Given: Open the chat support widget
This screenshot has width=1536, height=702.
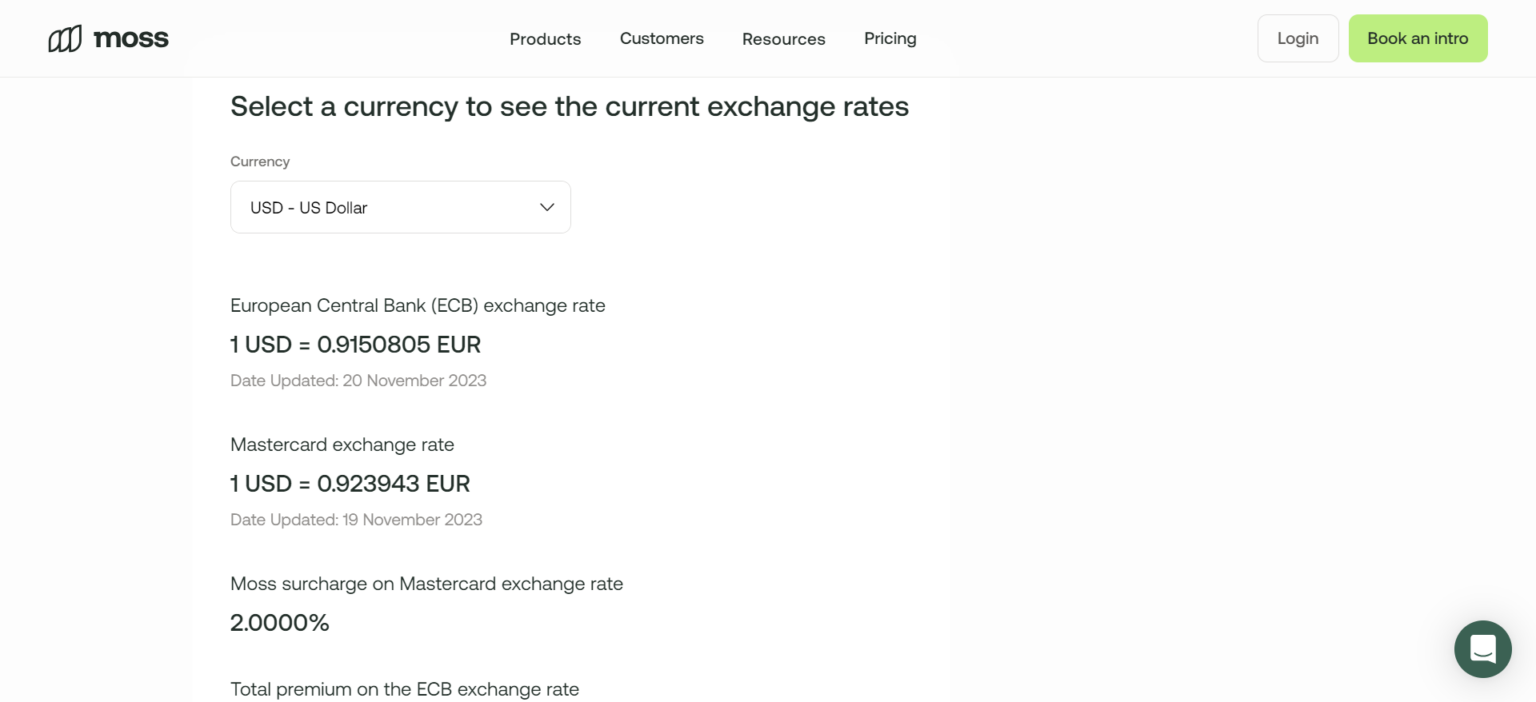Looking at the screenshot, I should coord(1482,649).
